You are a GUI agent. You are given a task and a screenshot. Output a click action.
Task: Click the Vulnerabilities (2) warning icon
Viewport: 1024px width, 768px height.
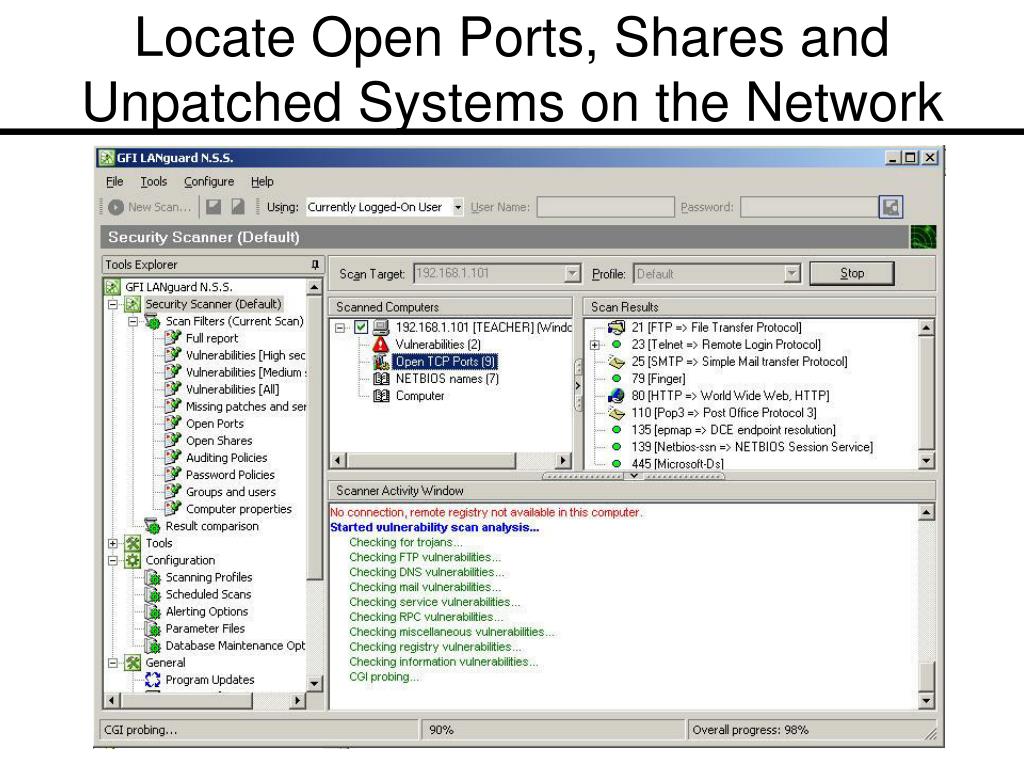tap(381, 344)
